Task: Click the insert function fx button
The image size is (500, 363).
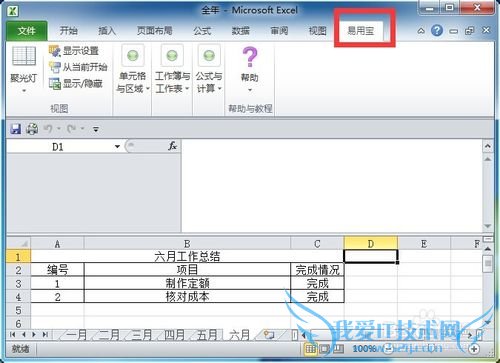Action: [172, 146]
